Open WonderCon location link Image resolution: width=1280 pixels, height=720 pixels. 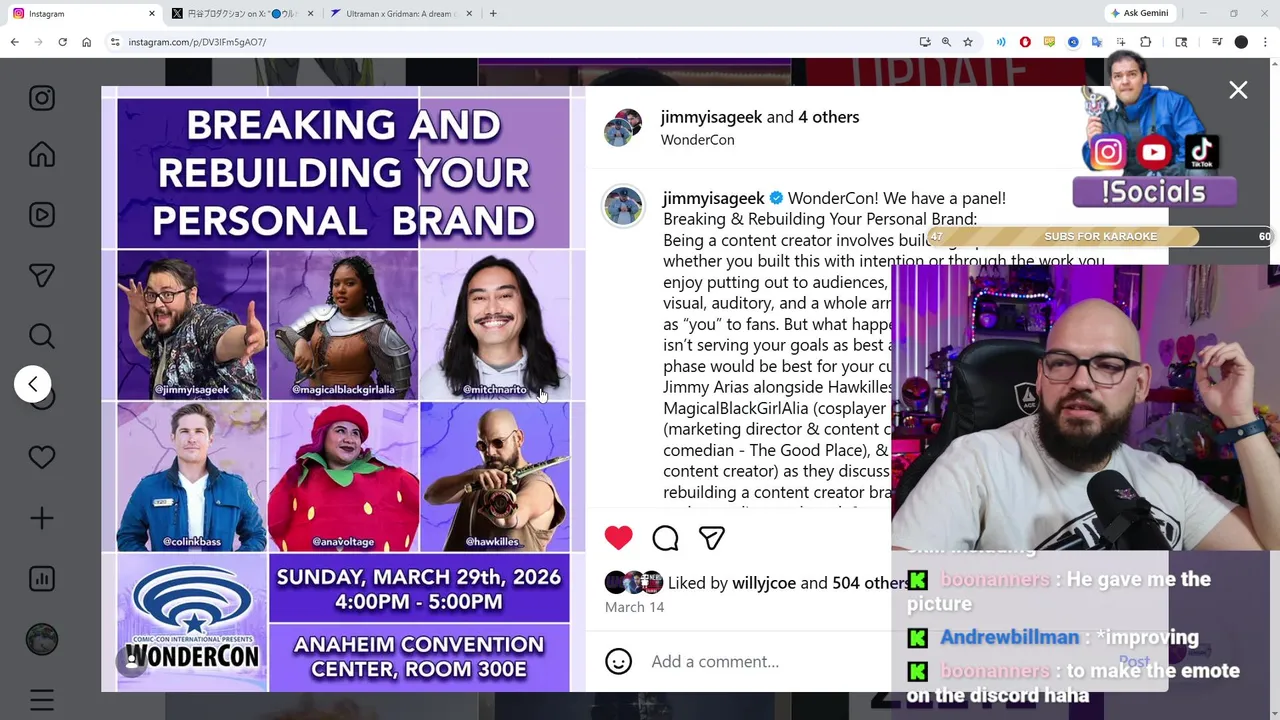point(698,140)
